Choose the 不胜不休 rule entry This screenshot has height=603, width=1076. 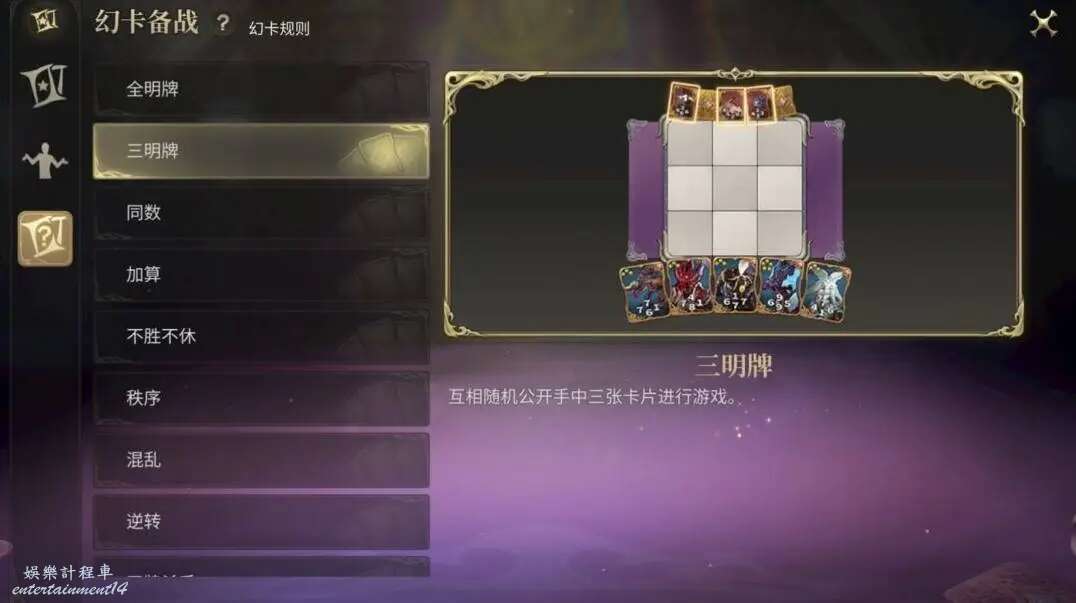(x=261, y=336)
